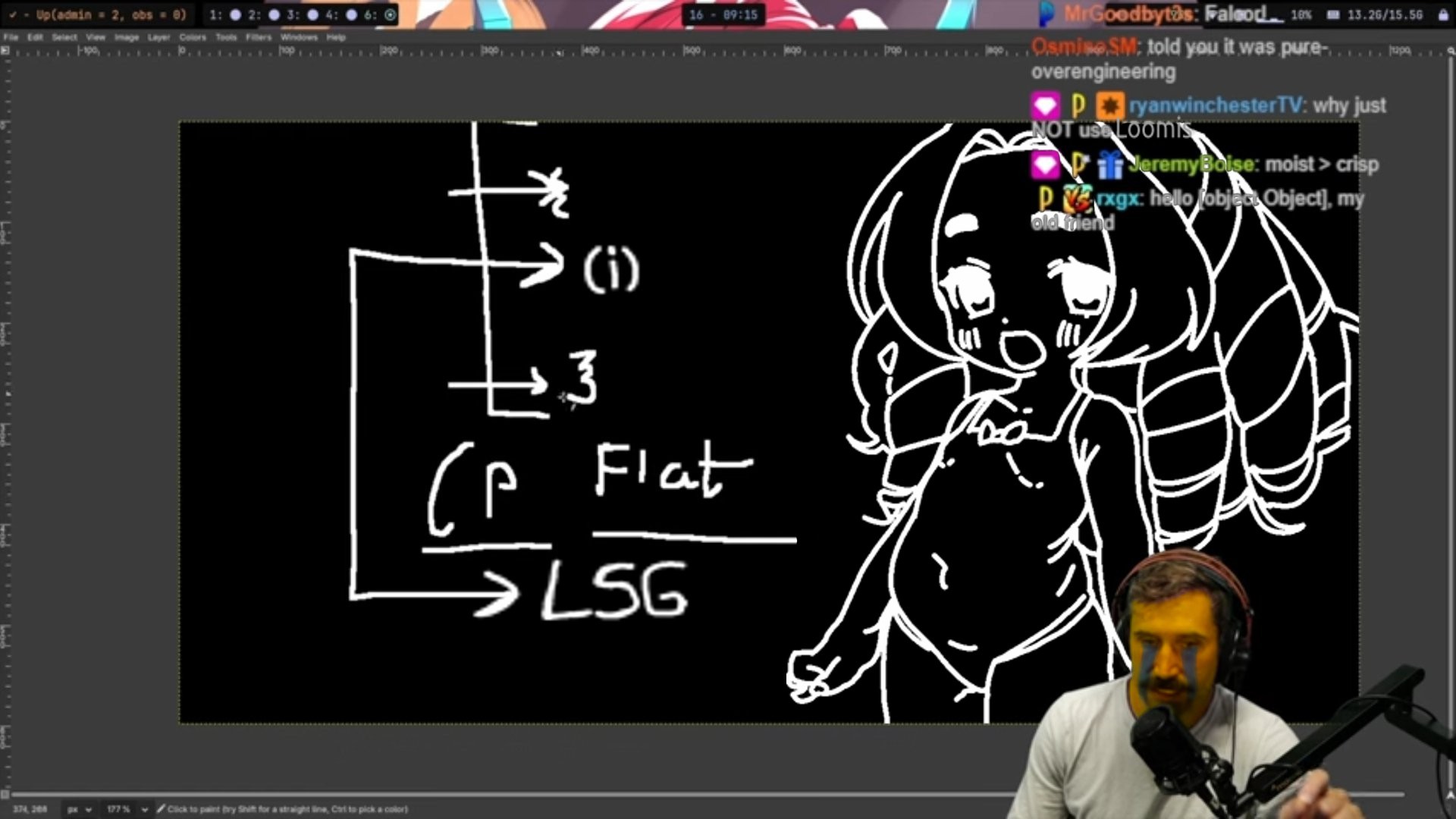Image resolution: width=1456 pixels, height=819 pixels.
Task: Switch to workspace 1 indicator
Action: pos(226,14)
